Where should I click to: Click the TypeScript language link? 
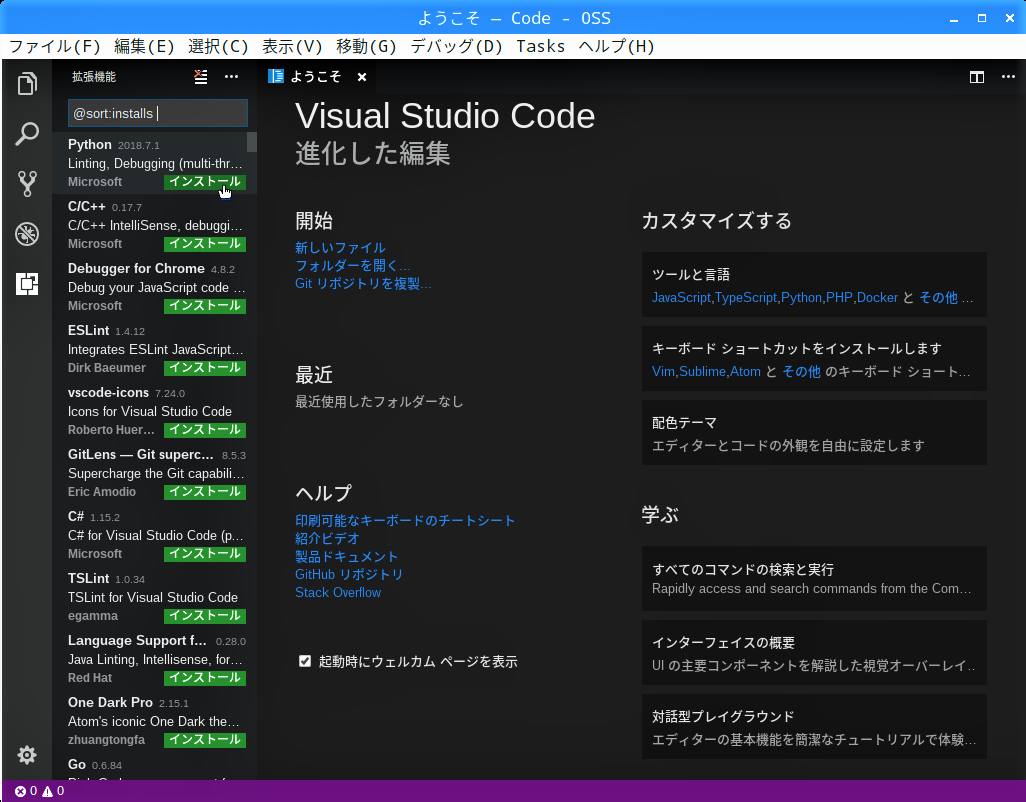pyautogui.click(x=746, y=298)
